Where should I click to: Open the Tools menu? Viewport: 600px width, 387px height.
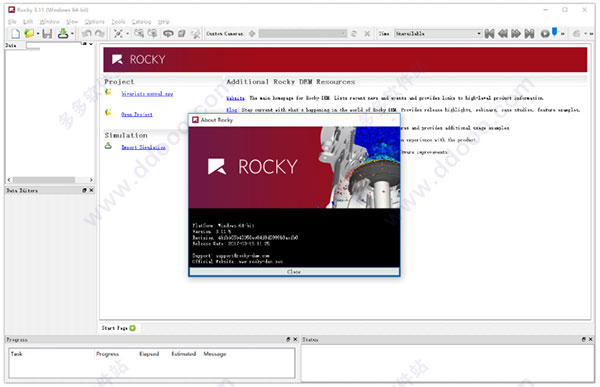(x=118, y=22)
